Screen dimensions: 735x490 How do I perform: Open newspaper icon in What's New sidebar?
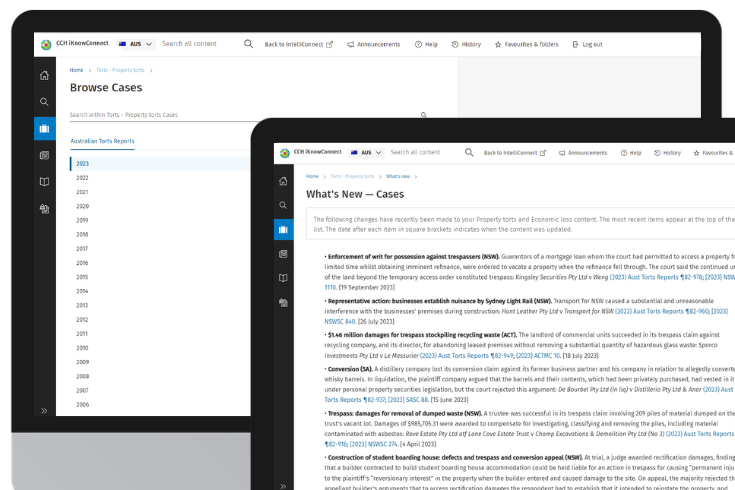point(284,254)
